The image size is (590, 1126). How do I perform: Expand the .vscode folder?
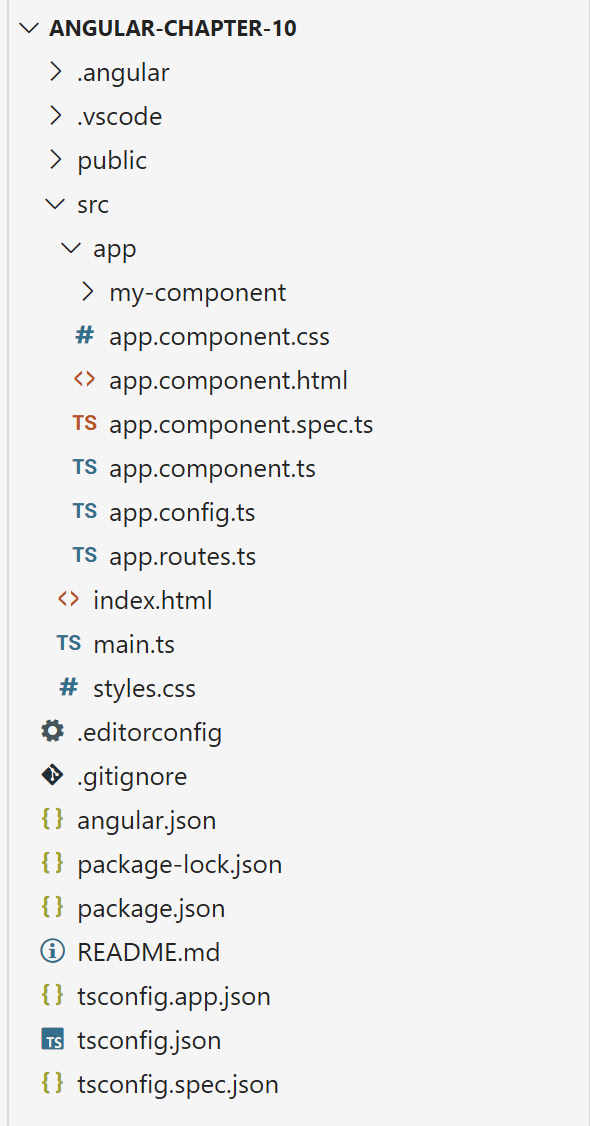[56, 115]
